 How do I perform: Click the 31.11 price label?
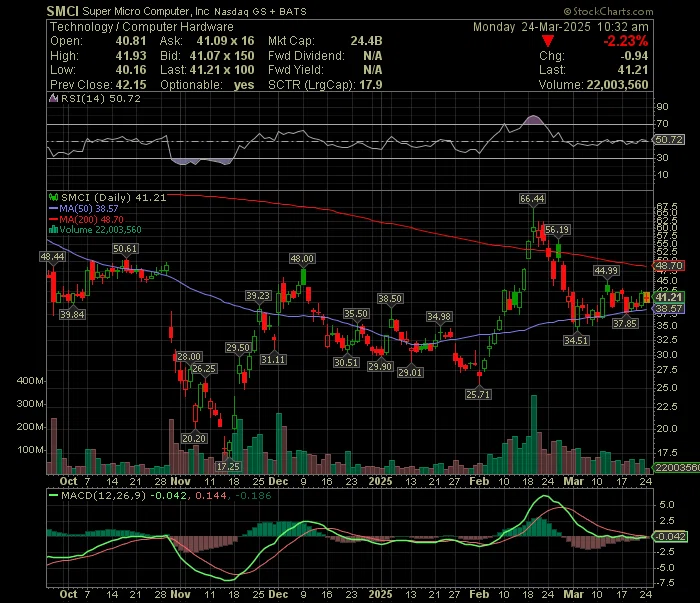(273, 359)
